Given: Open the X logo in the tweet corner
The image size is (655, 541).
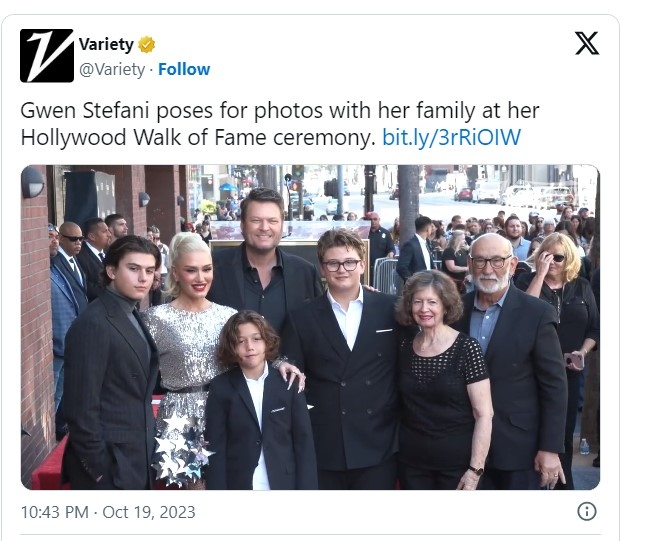Looking at the screenshot, I should coord(587,44).
